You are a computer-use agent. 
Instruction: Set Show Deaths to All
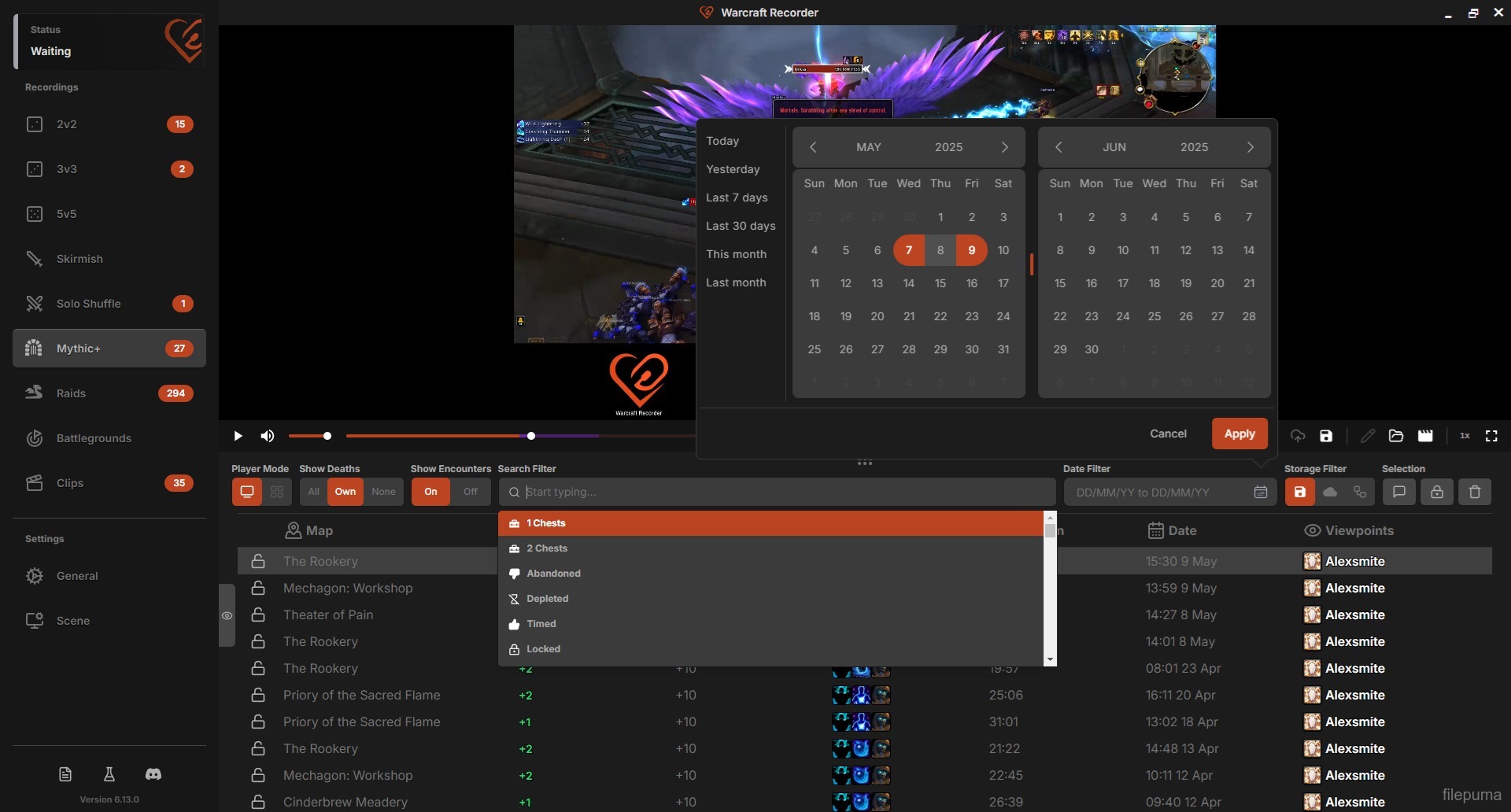313,492
